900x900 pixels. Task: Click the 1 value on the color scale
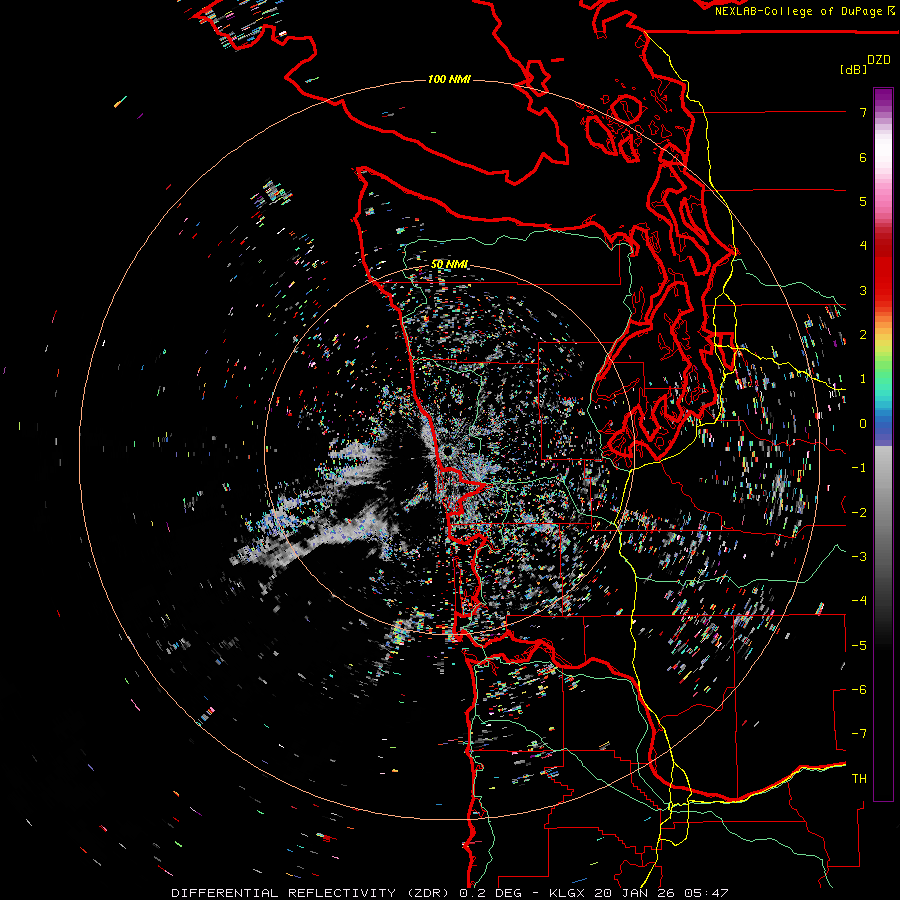point(863,379)
